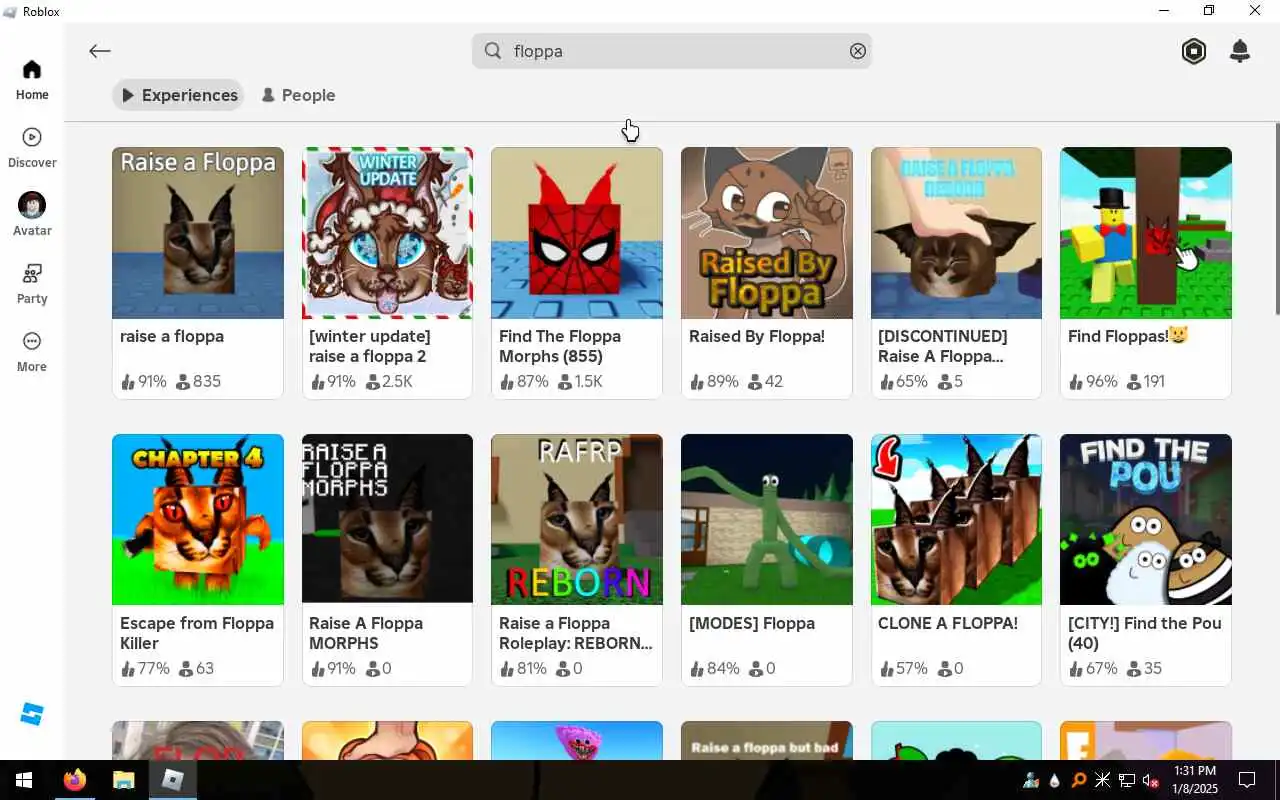Open Find The Floppa Morphs Spider-Man thumbnail

pyautogui.click(x=577, y=233)
